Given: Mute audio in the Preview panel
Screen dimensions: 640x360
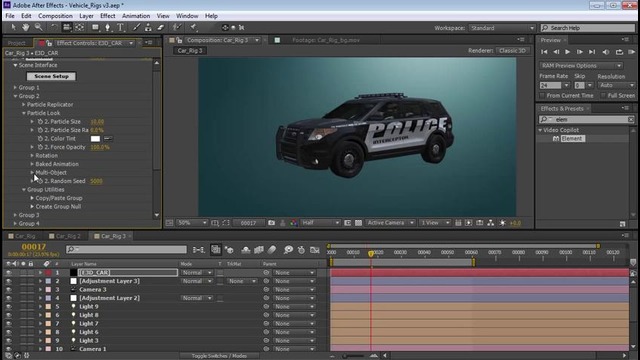Looking at the screenshot, I should click(606, 52).
